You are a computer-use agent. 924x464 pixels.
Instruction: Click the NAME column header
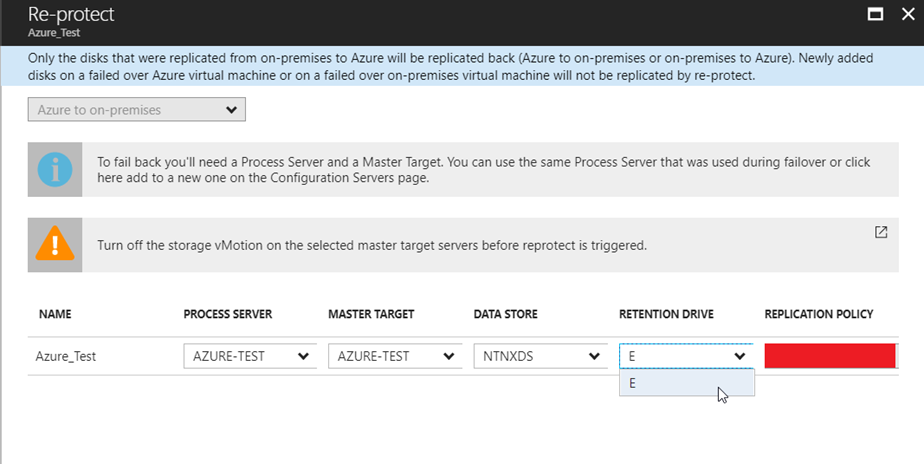(x=55, y=314)
